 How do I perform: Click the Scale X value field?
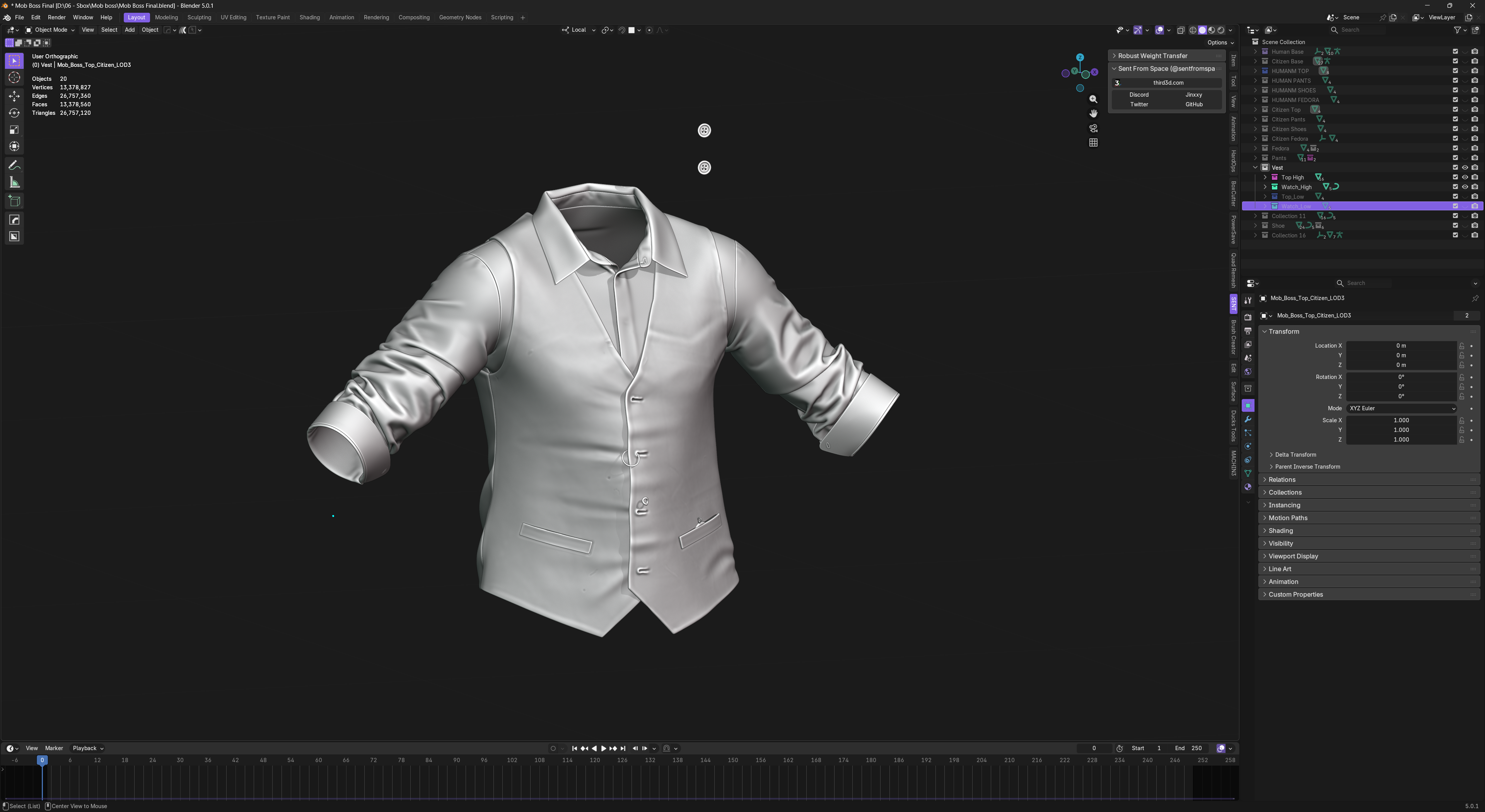coord(1401,420)
